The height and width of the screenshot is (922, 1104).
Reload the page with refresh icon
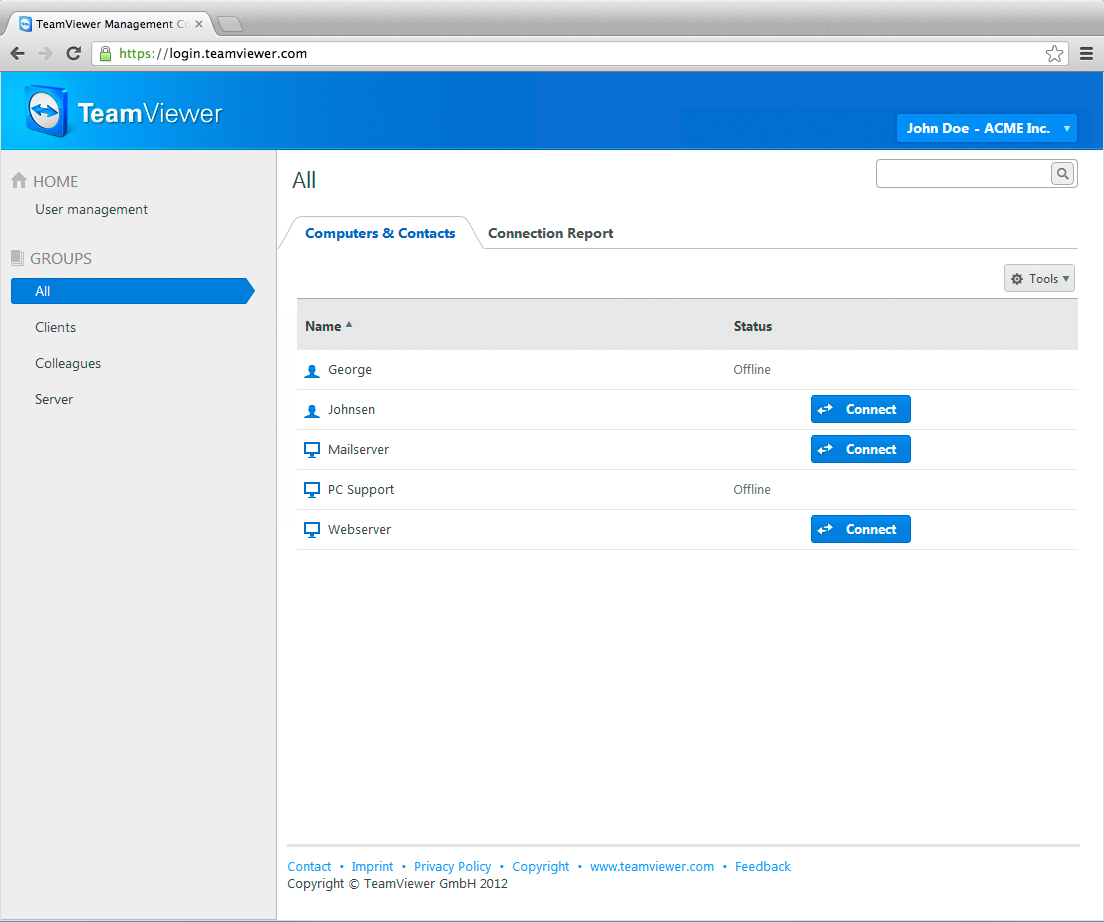73,53
